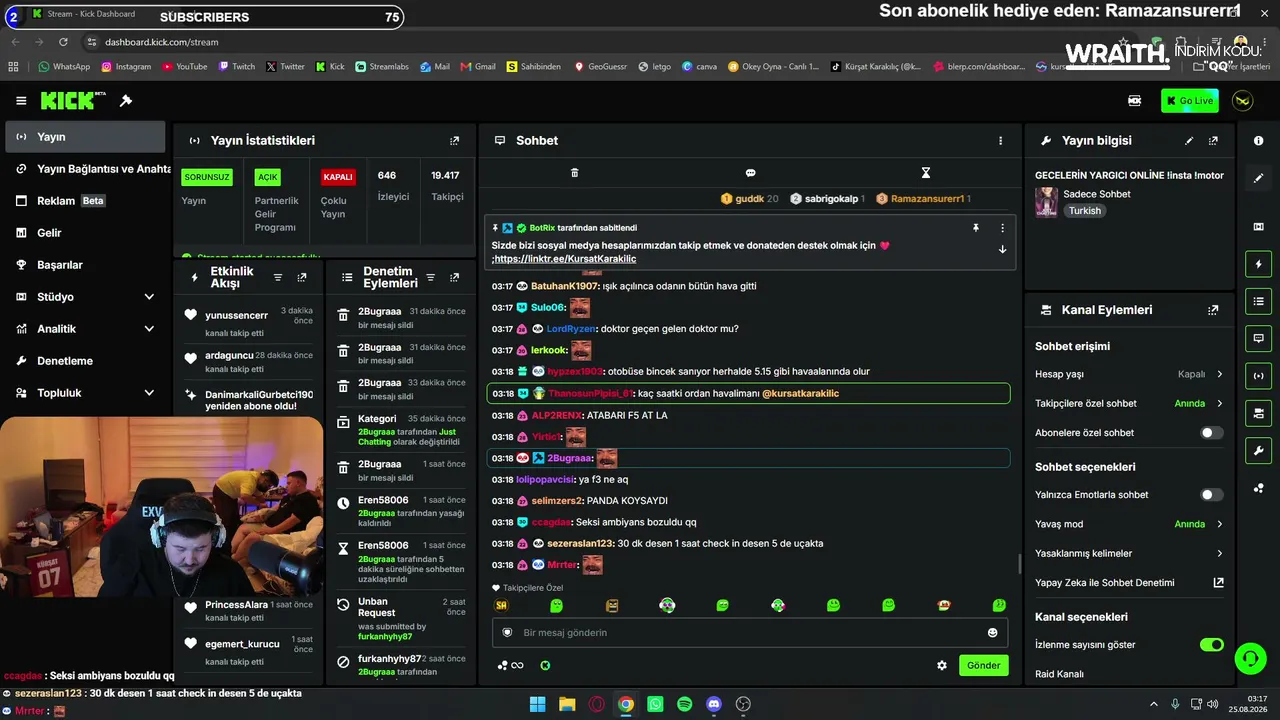Screen dimensions: 1280x720
Task: Open the green support headset button
Action: pos(1250,659)
